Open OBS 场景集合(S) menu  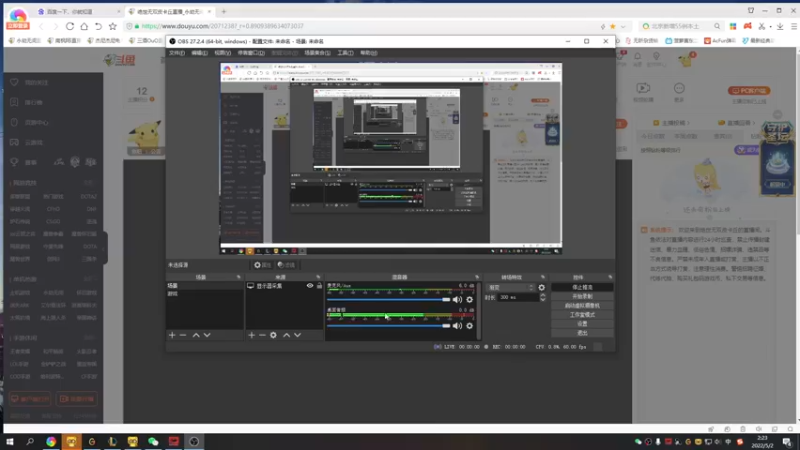tap(317, 53)
